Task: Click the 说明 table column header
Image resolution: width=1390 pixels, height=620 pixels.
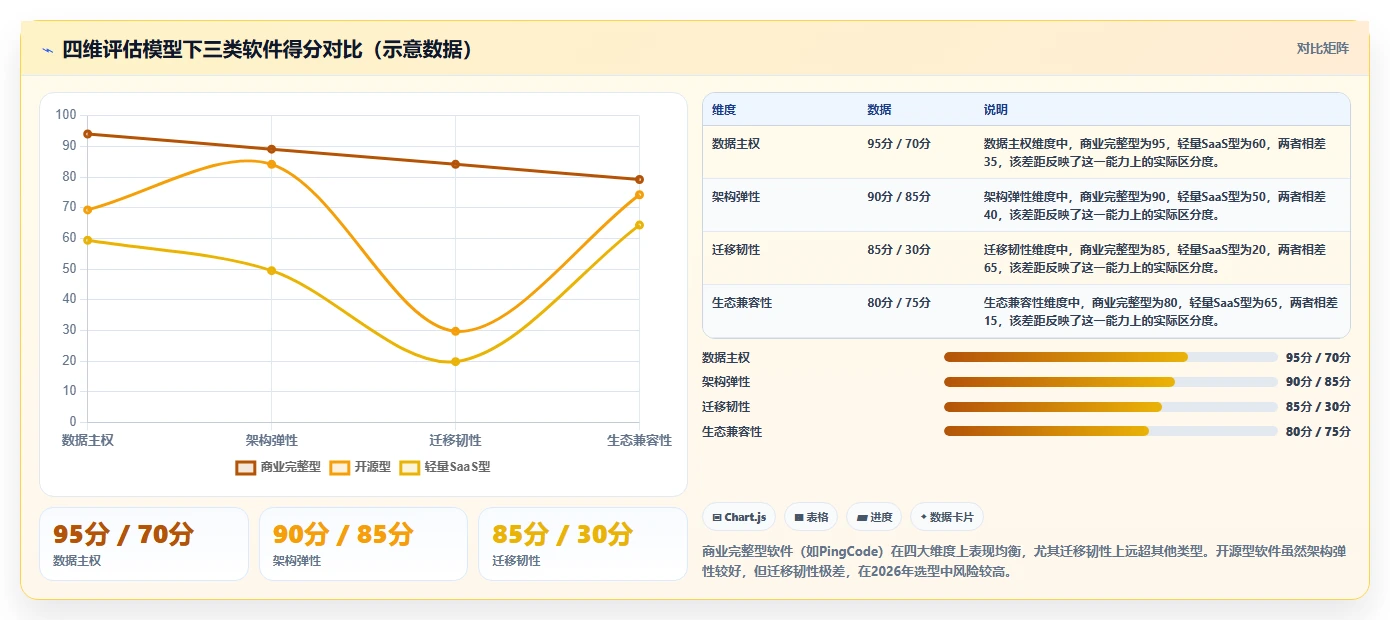Action: [996, 109]
